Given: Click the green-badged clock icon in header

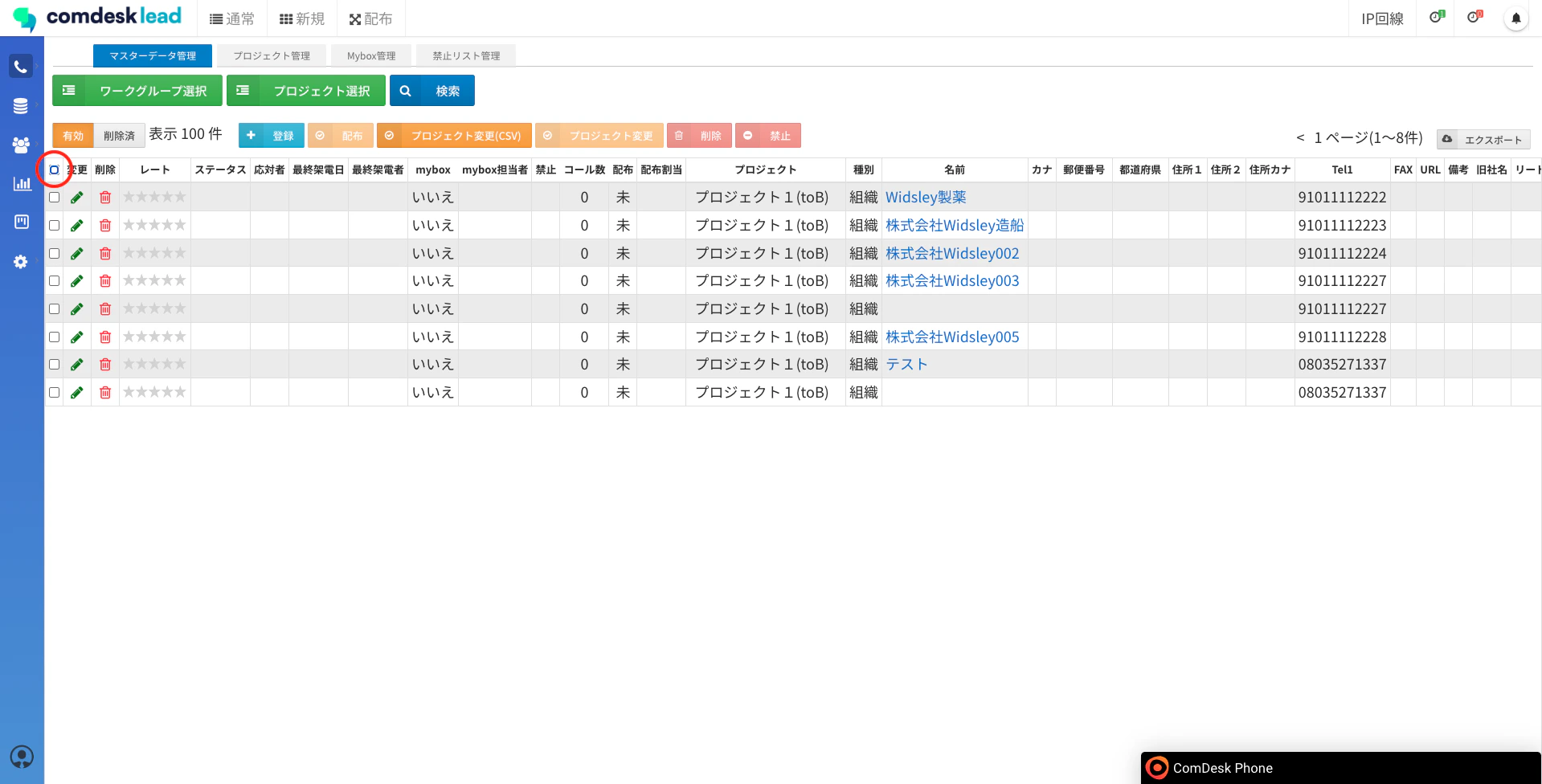Looking at the screenshot, I should [x=1437, y=17].
